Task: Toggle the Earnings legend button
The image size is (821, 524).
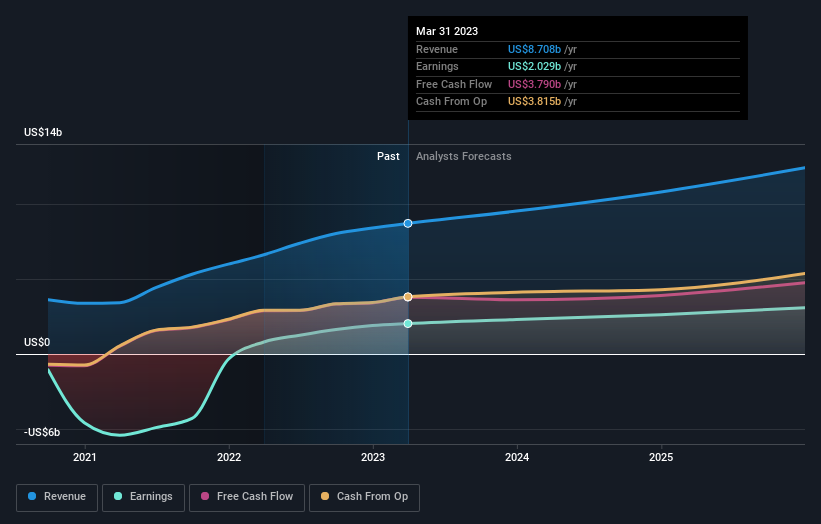Action: (x=143, y=497)
